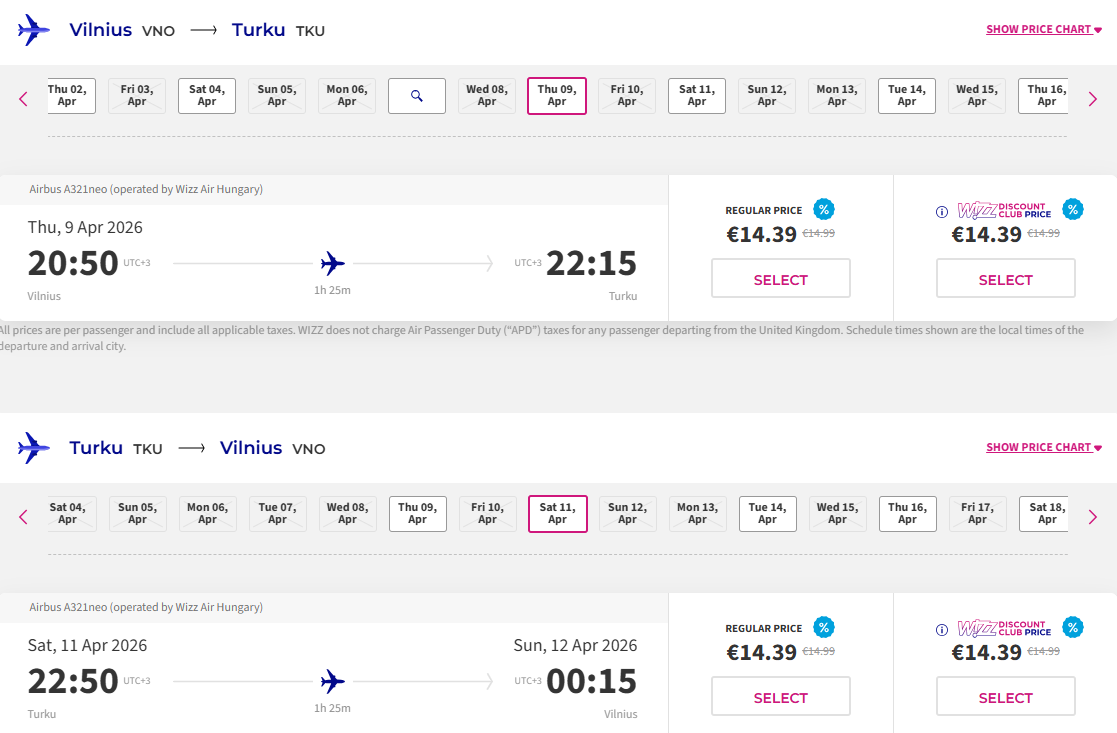Expand price chart for Vilnius to Turku

pyautogui.click(x=1043, y=29)
